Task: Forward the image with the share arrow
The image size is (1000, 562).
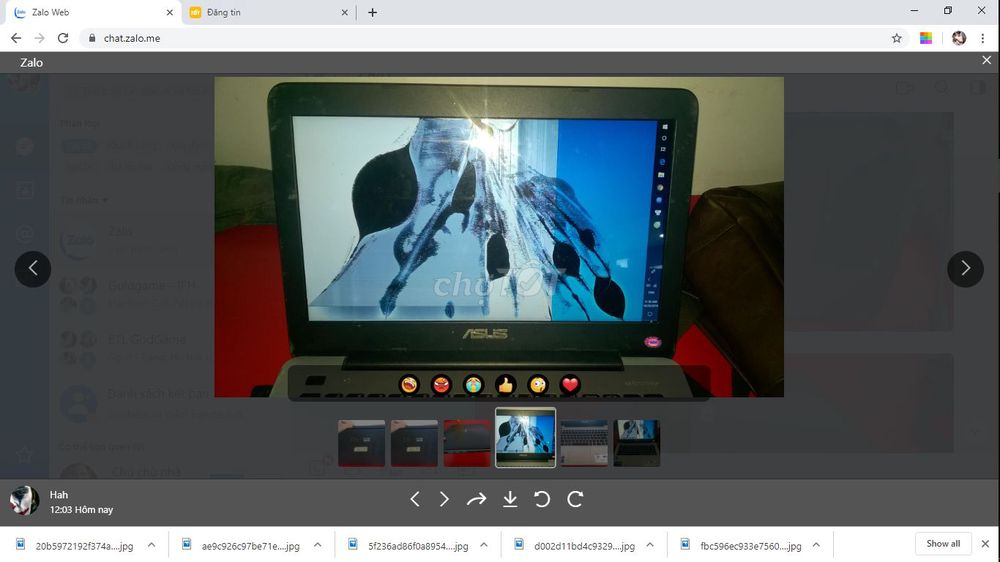Action: (476, 499)
